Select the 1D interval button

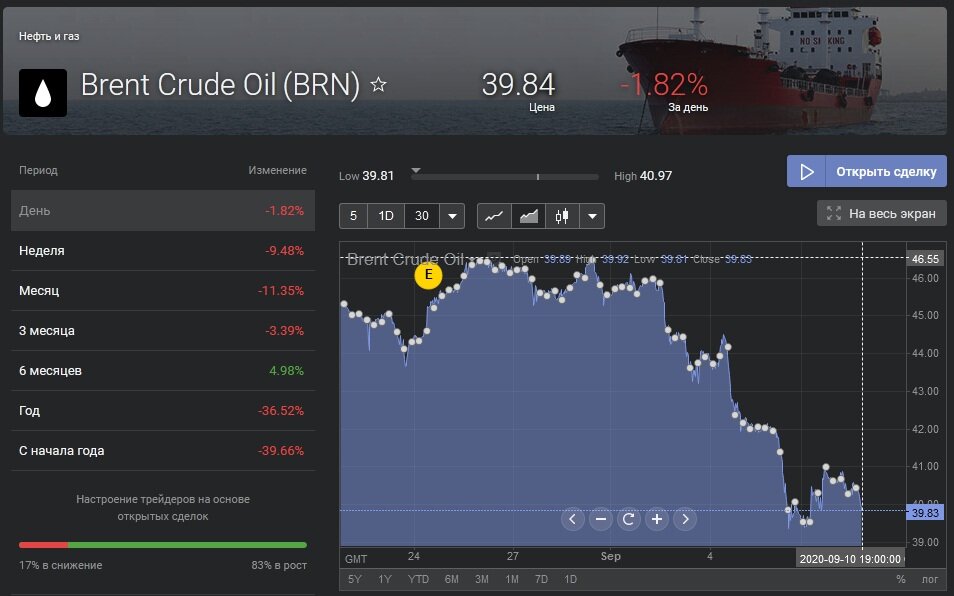(386, 216)
